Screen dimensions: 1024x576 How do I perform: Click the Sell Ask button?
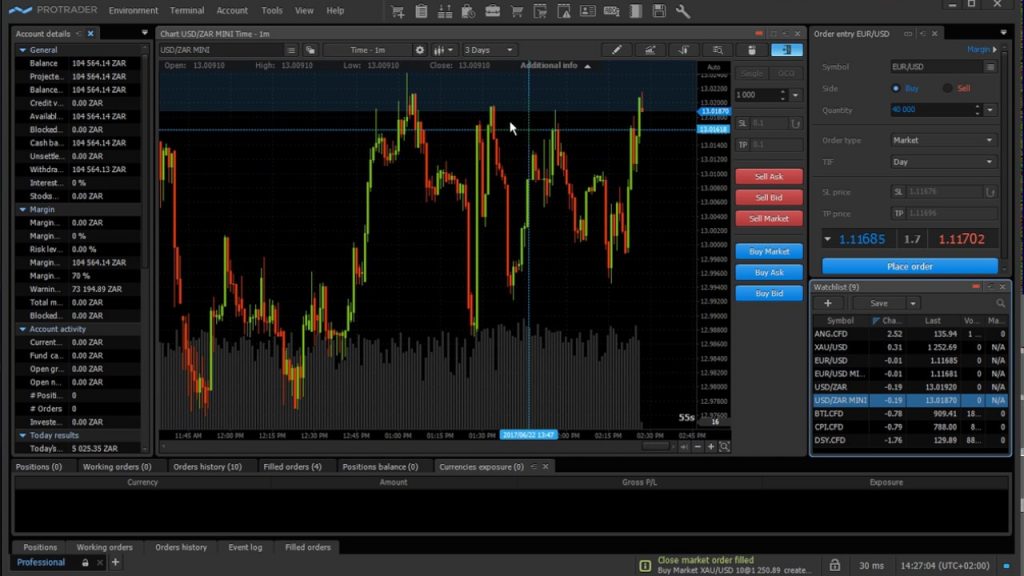click(x=769, y=176)
